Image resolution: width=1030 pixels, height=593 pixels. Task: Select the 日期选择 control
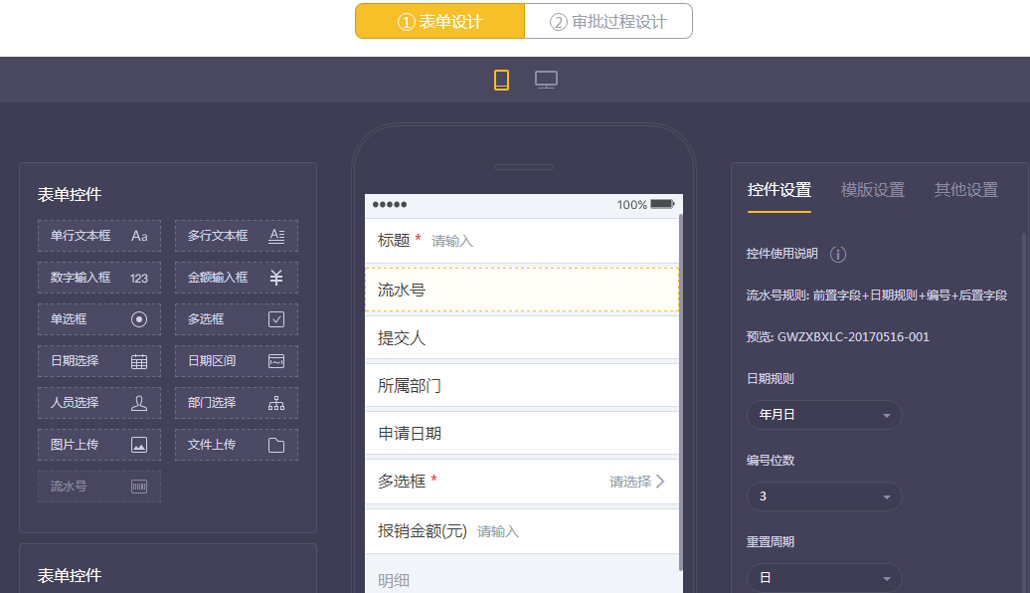pos(99,361)
